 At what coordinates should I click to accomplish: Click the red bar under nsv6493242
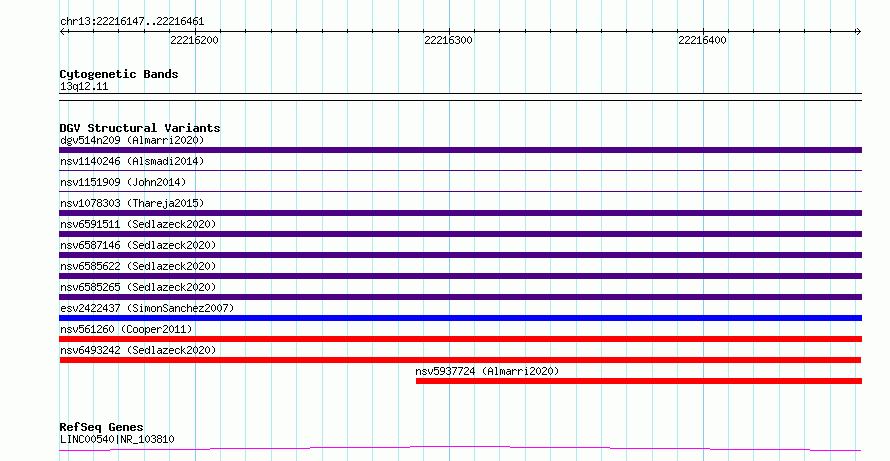tap(460, 360)
